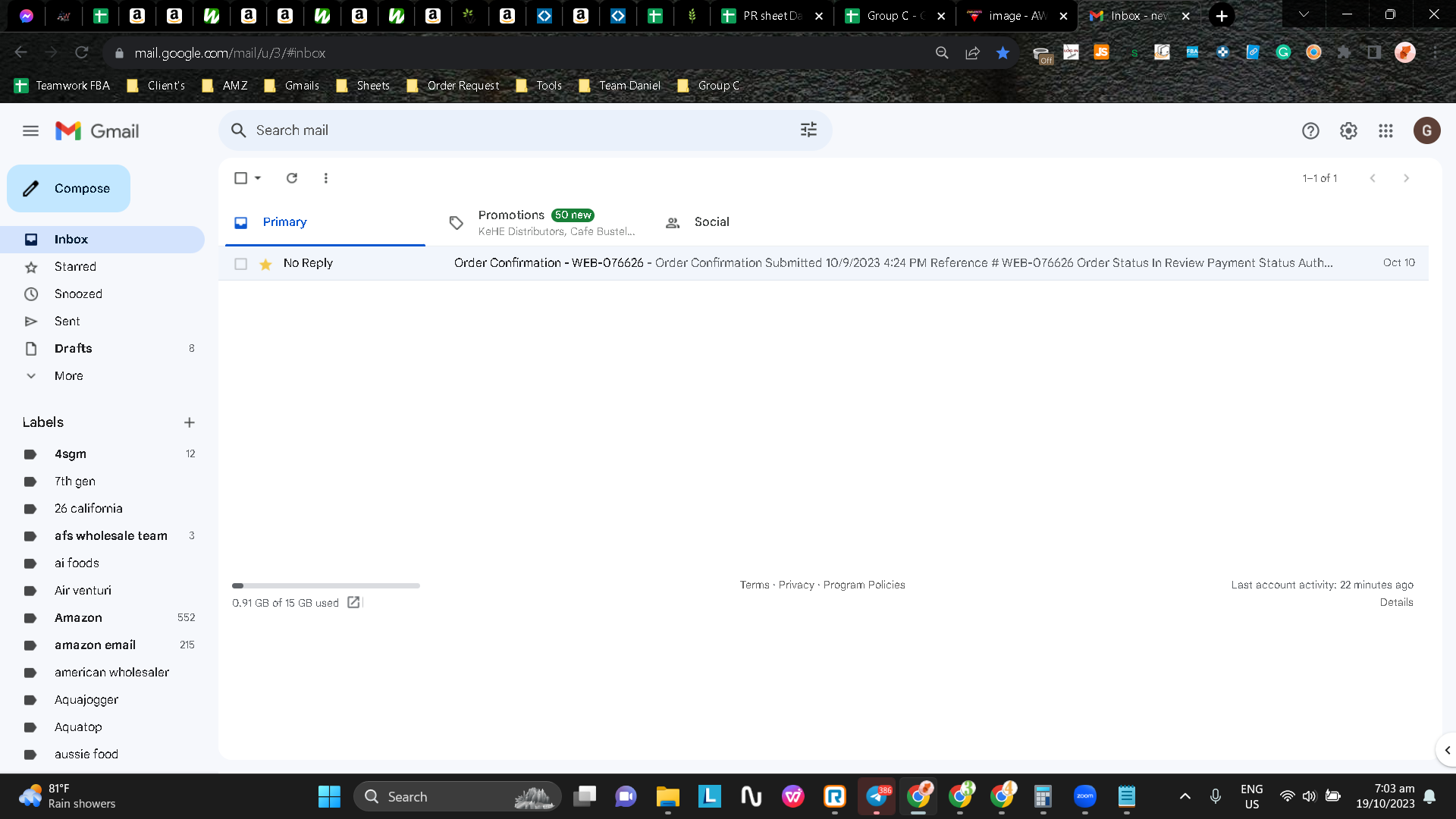Viewport: 1456px width, 819px height.
Task: Open the Order Request bookmark folder
Action: (x=453, y=86)
